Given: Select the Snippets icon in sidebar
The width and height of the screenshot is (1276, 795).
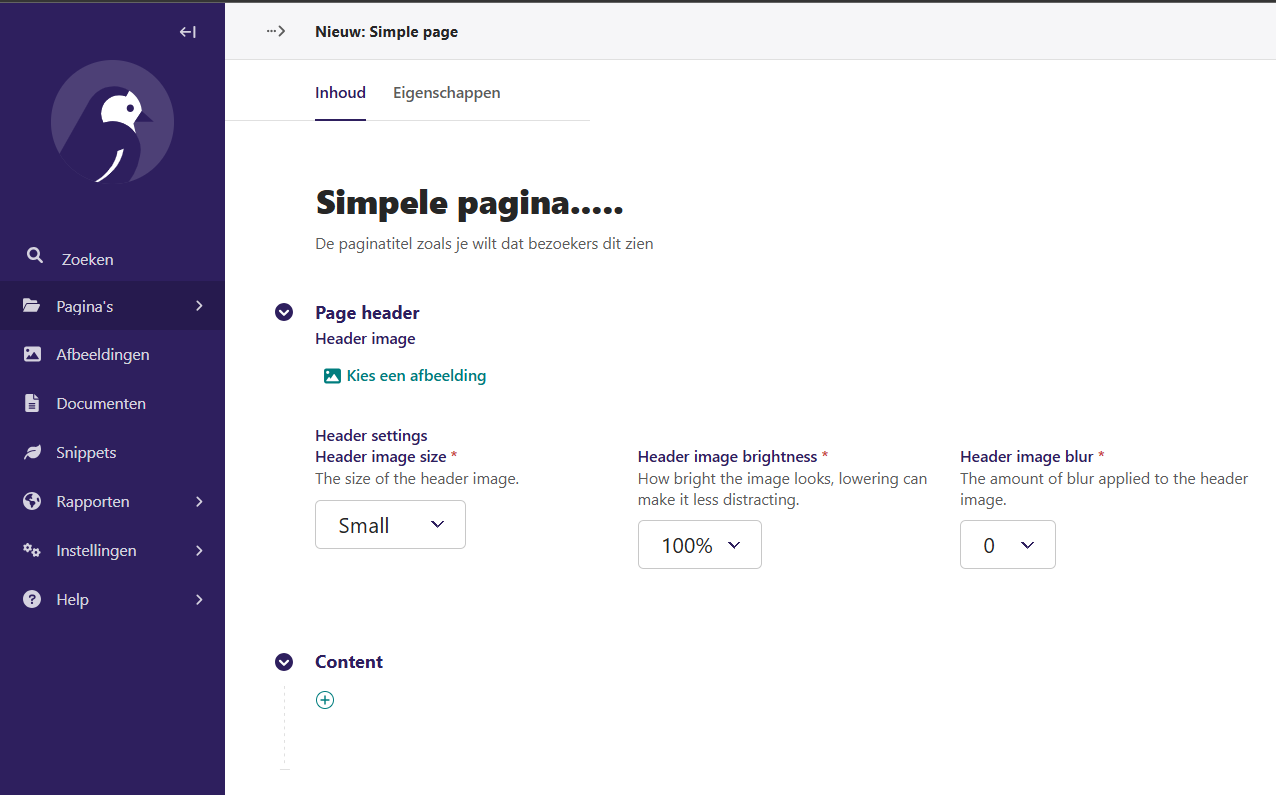Looking at the screenshot, I should click(x=35, y=452).
